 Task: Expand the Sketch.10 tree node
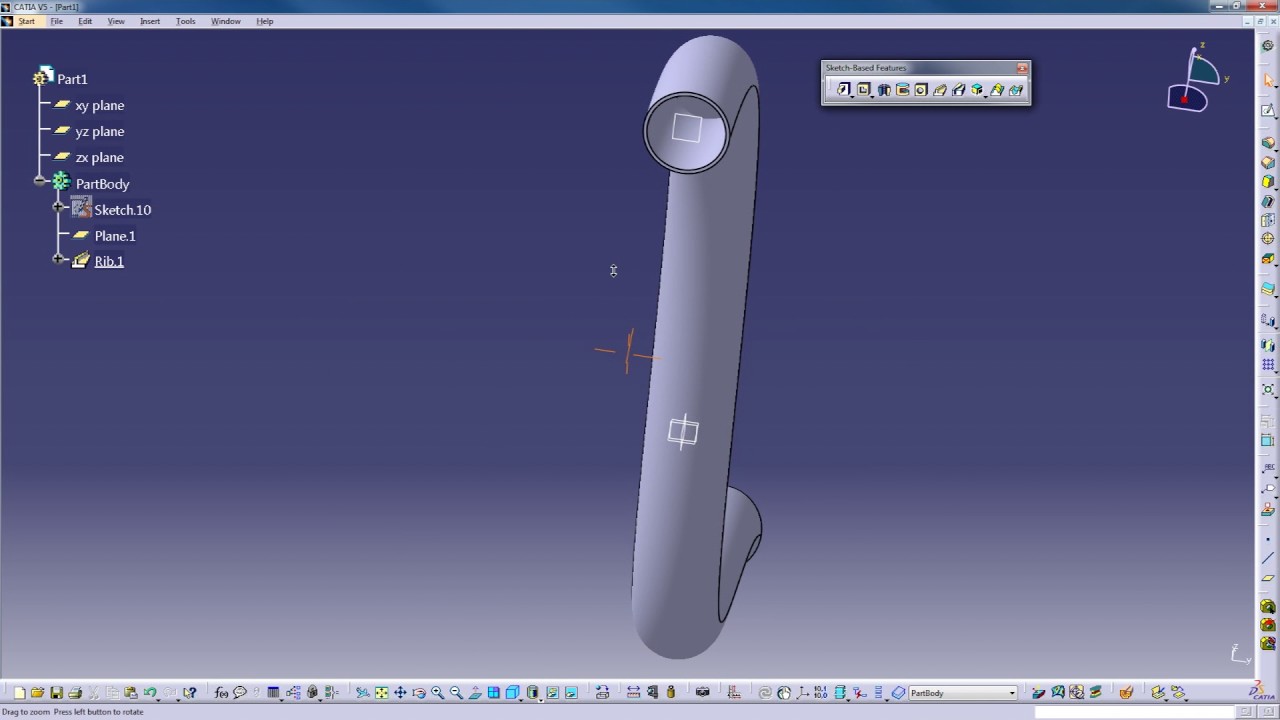(59, 209)
